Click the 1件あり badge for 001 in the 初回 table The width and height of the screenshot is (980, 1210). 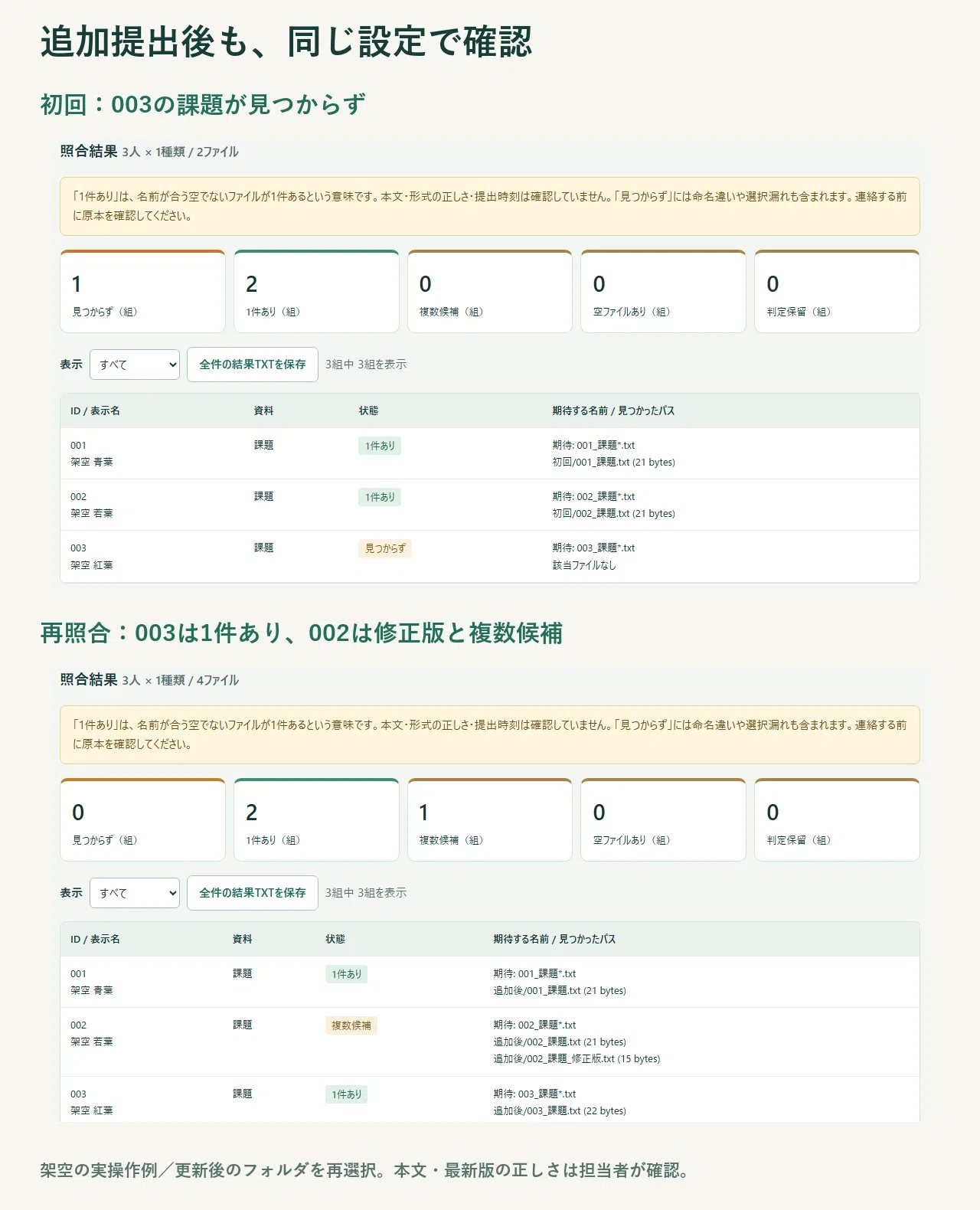pos(380,446)
